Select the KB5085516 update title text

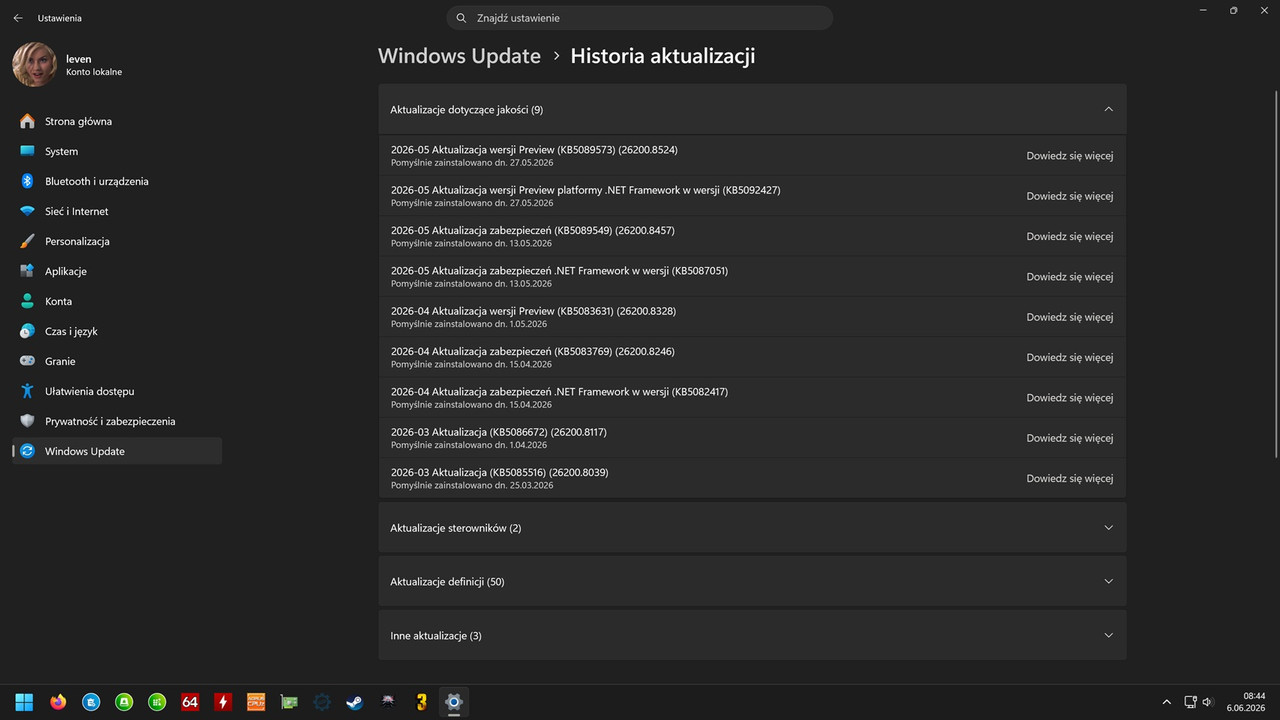499,472
